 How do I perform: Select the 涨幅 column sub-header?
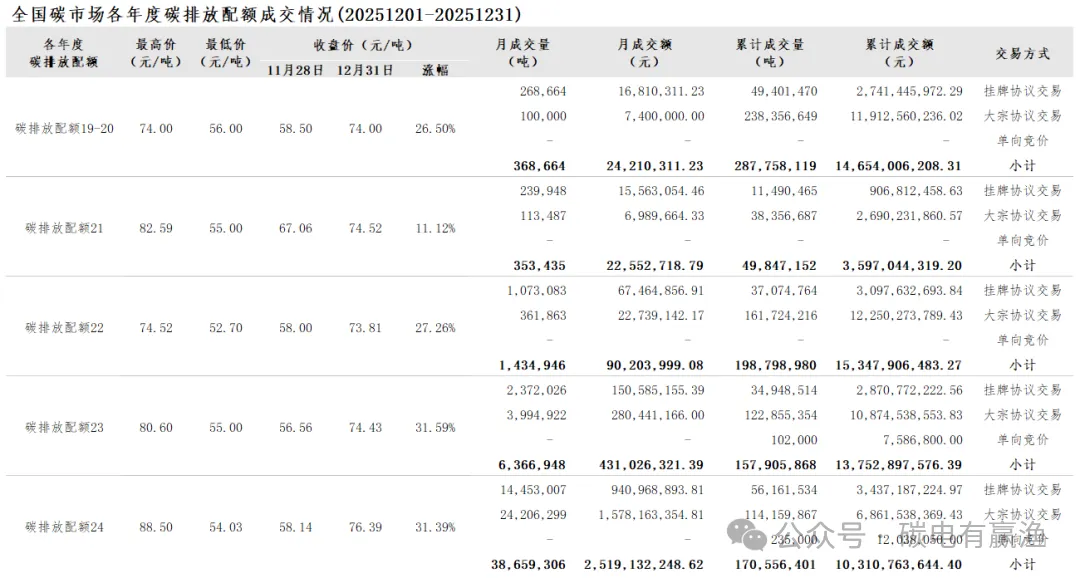(435, 71)
